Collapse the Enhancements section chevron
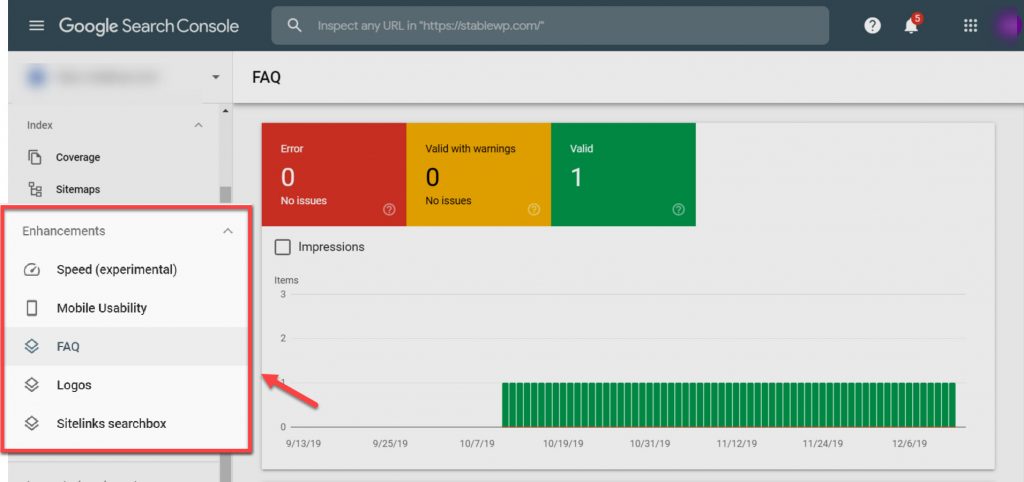The image size is (1024, 482). tap(227, 231)
